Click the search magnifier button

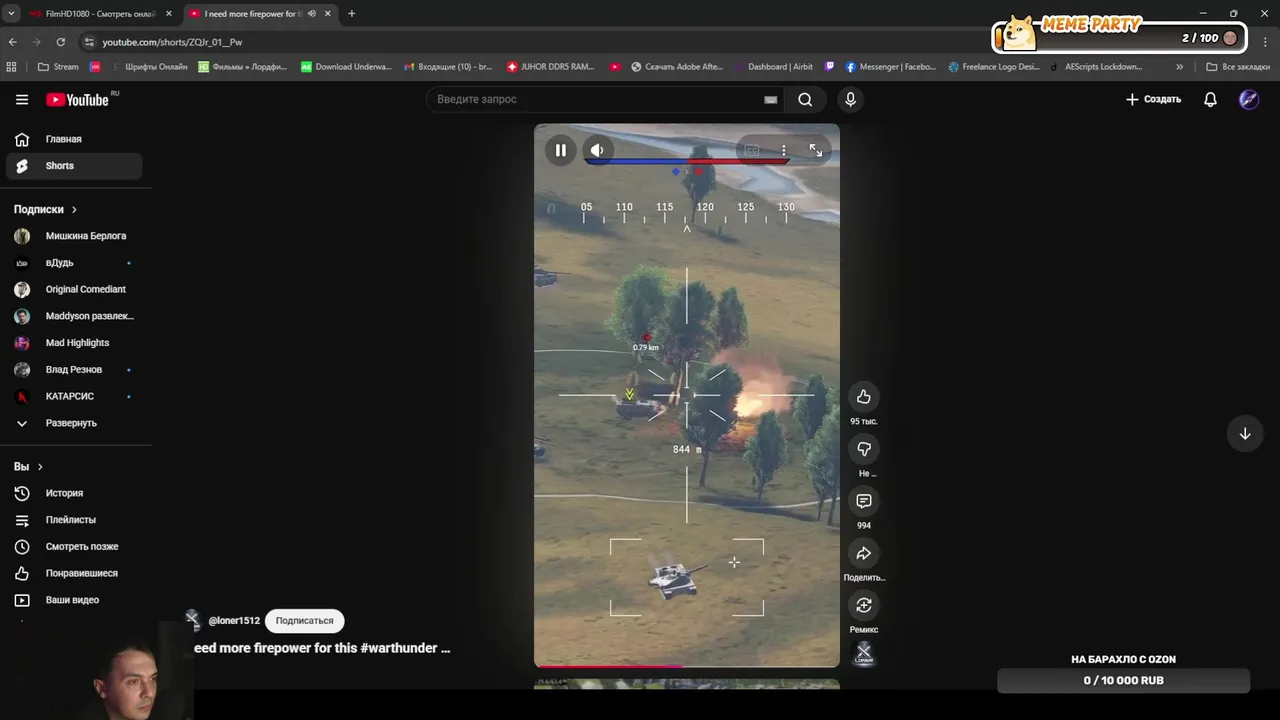point(805,99)
